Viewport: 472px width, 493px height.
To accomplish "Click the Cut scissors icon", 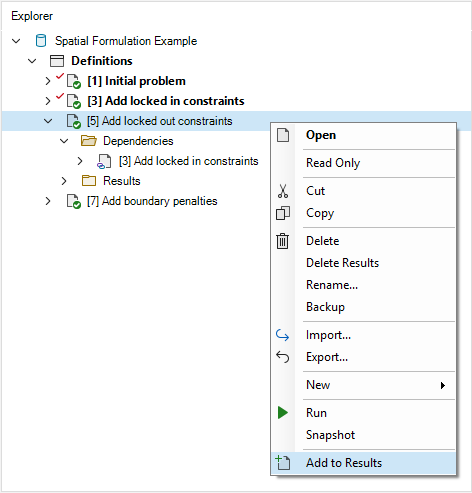I will click(x=283, y=191).
